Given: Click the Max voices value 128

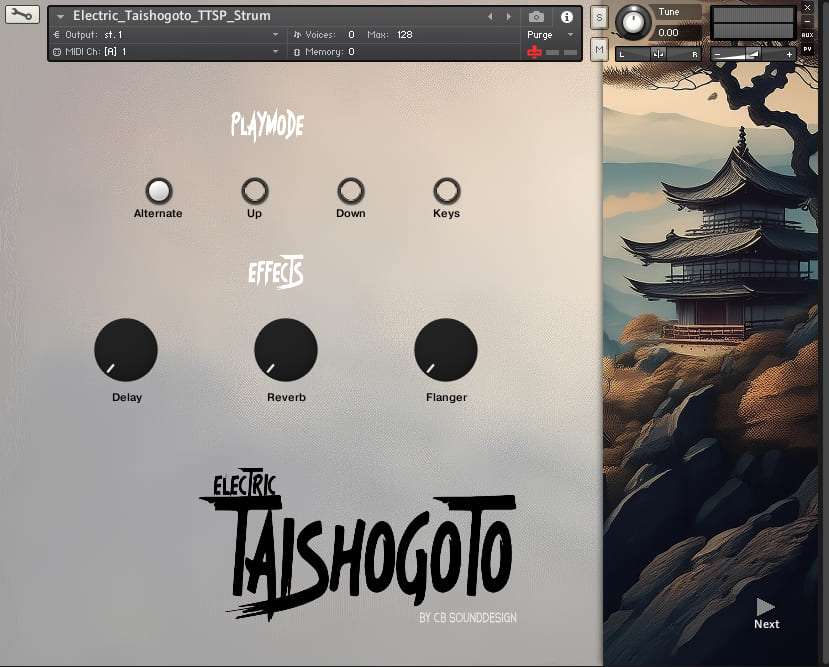Looking at the screenshot, I should pyautogui.click(x=404, y=35).
